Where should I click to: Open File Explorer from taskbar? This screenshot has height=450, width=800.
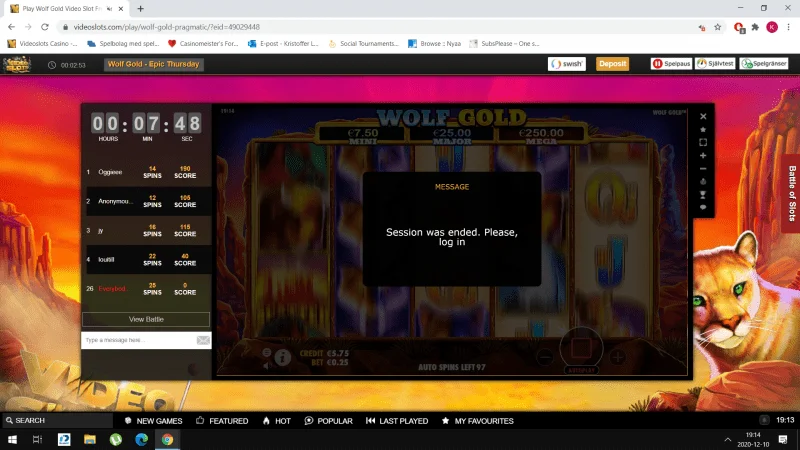pos(90,439)
